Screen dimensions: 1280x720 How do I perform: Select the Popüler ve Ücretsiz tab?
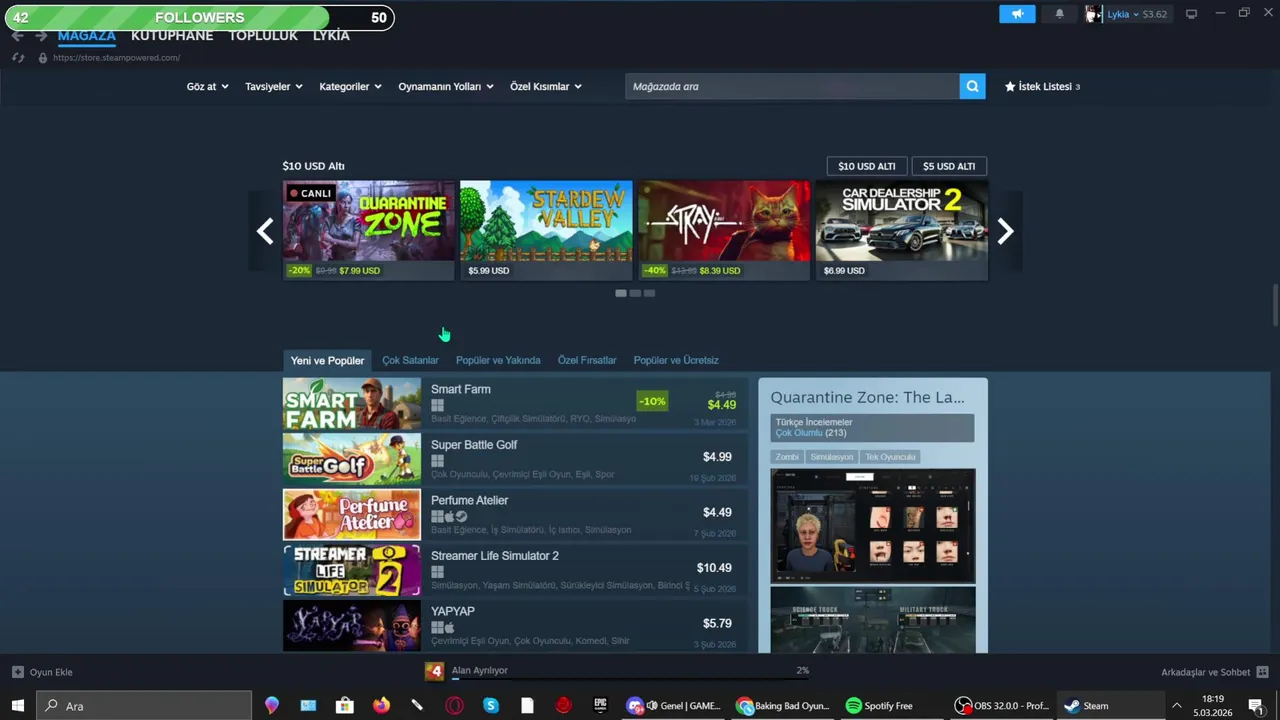[x=676, y=360]
